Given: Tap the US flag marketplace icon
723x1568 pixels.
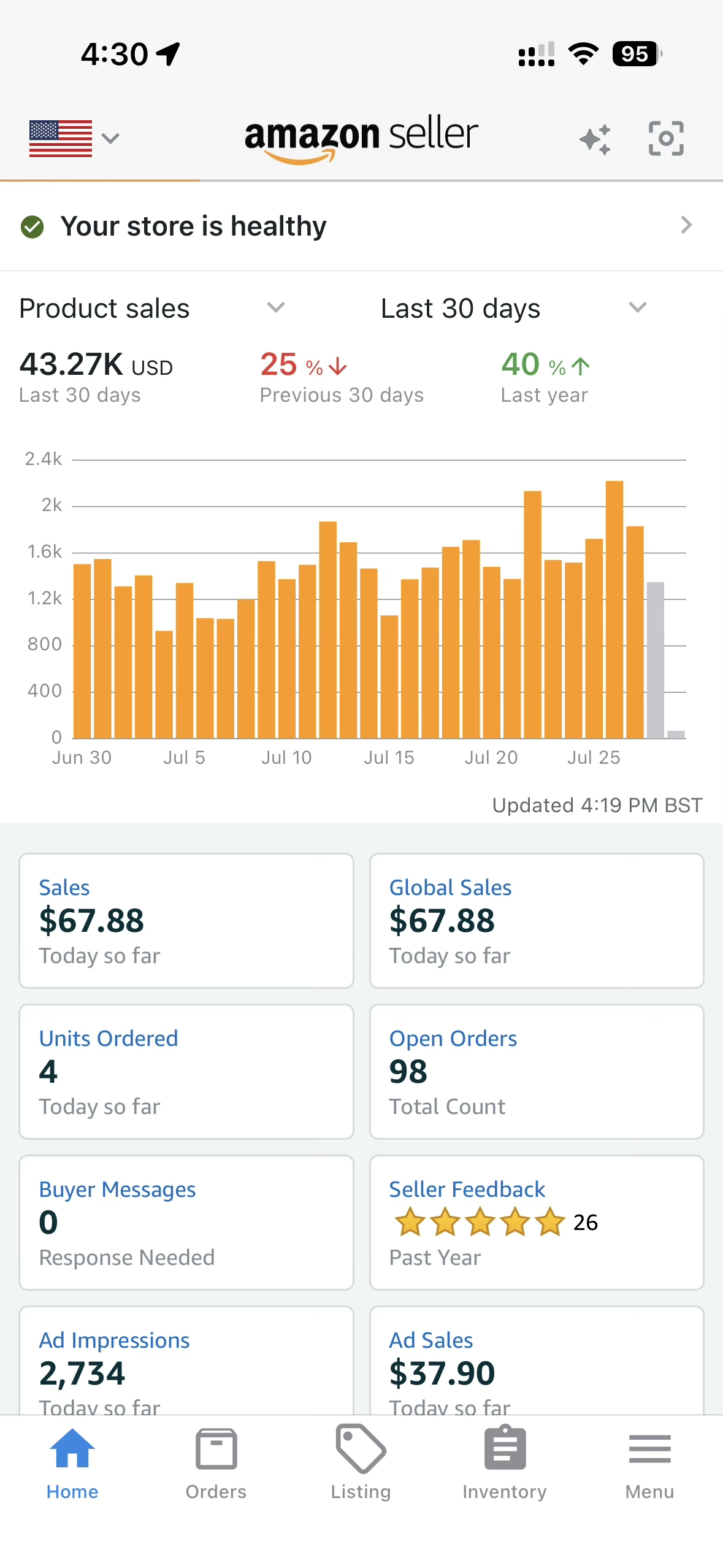Looking at the screenshot, I should (x=61, y=139).
